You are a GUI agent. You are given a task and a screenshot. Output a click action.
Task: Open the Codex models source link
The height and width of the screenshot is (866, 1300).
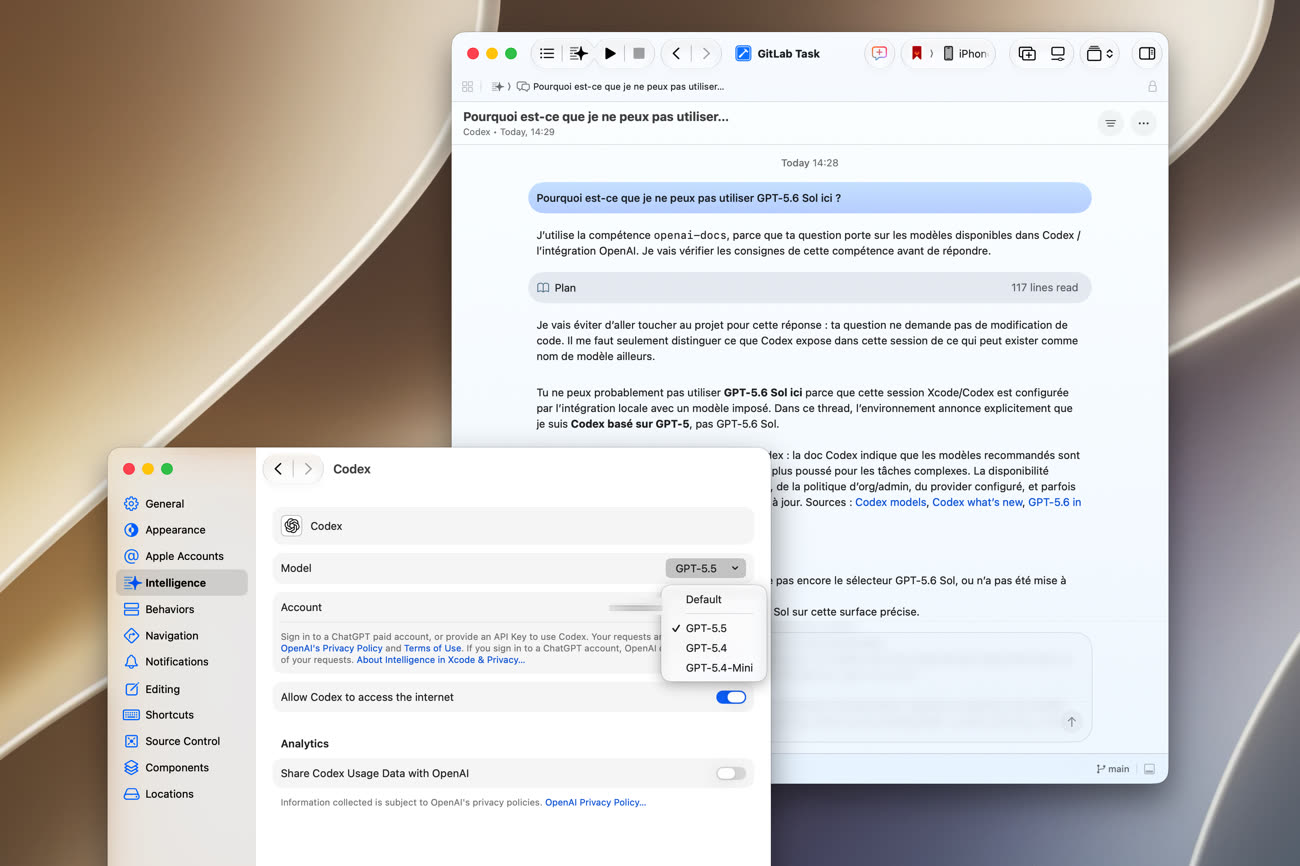click(x=890, y=502)
